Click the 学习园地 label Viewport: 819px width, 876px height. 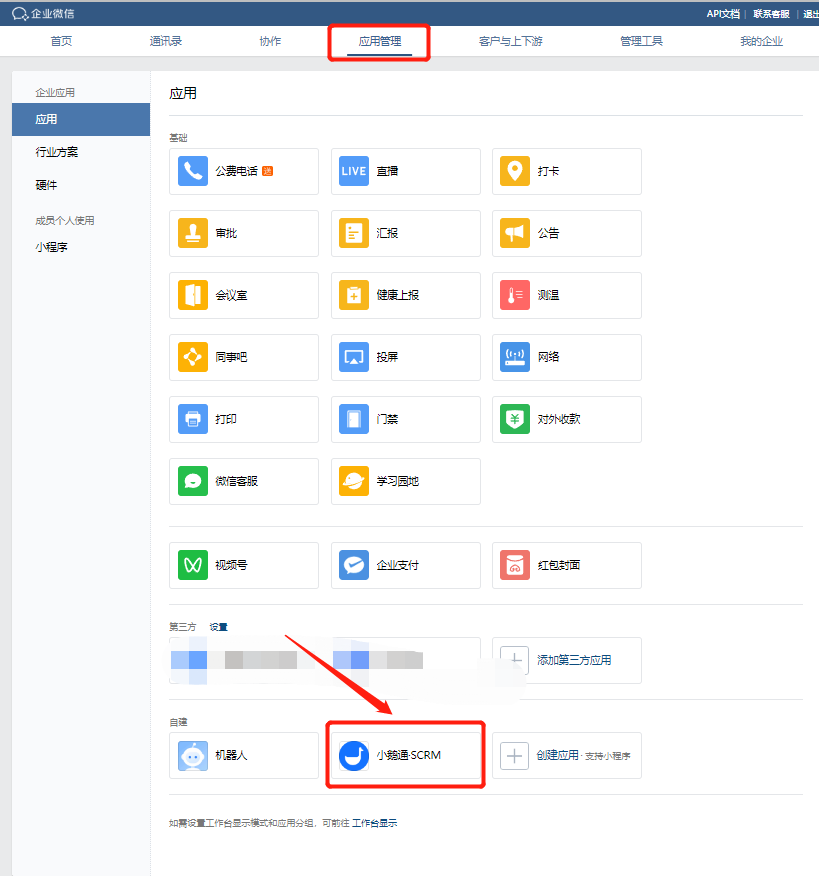click(397, 481)
